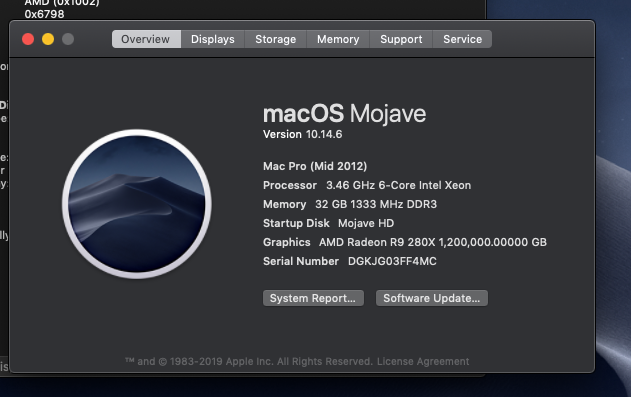Open System Report
This screenshot has height=397, width=631.
[x=313, y=298]
